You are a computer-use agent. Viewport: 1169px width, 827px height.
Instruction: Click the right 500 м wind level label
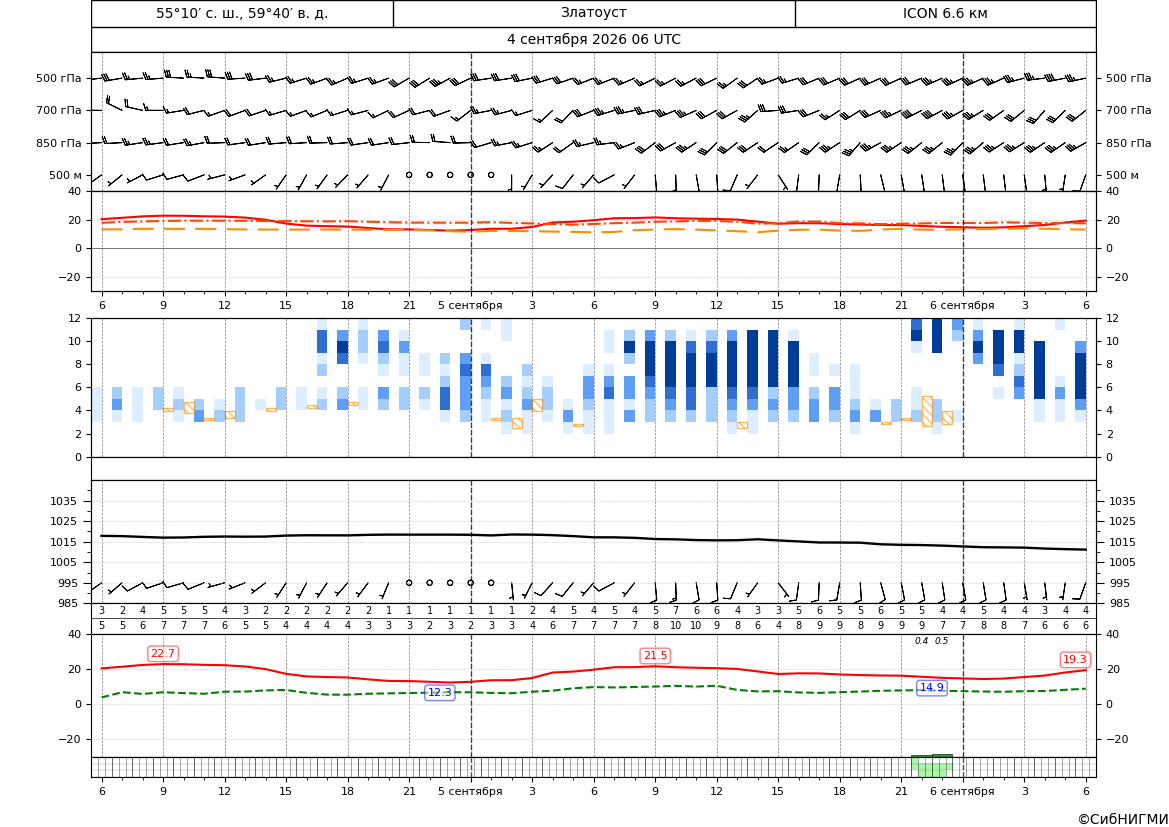click(x=1122, y=175)
